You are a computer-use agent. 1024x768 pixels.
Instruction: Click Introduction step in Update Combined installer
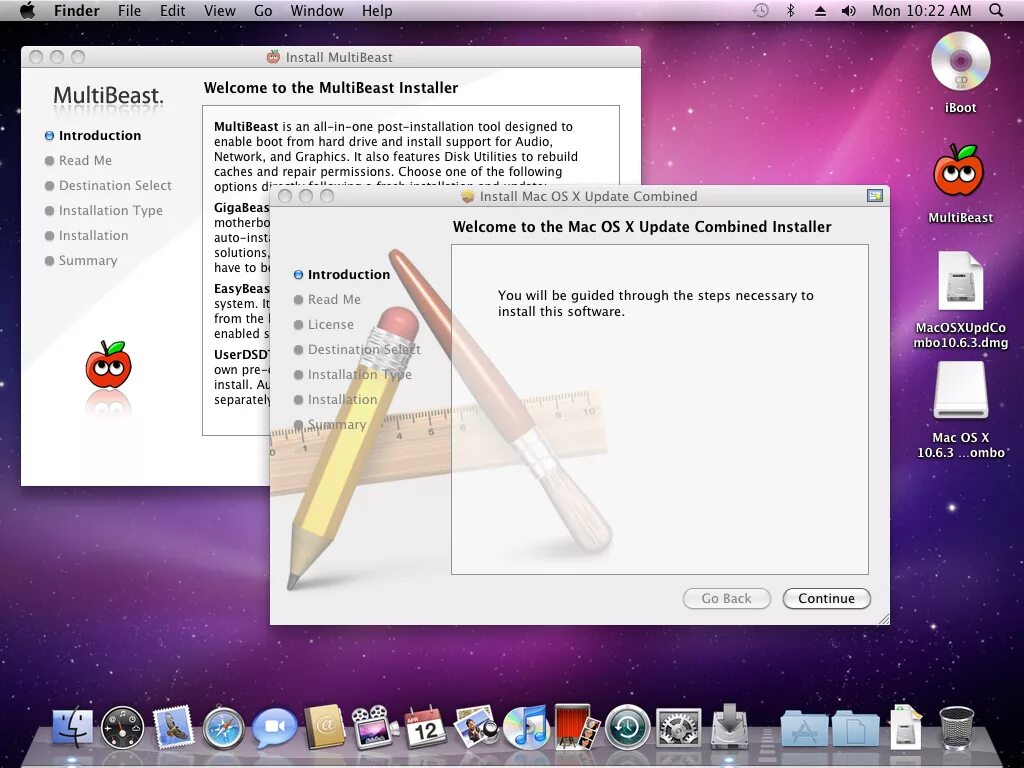(342, 274)
